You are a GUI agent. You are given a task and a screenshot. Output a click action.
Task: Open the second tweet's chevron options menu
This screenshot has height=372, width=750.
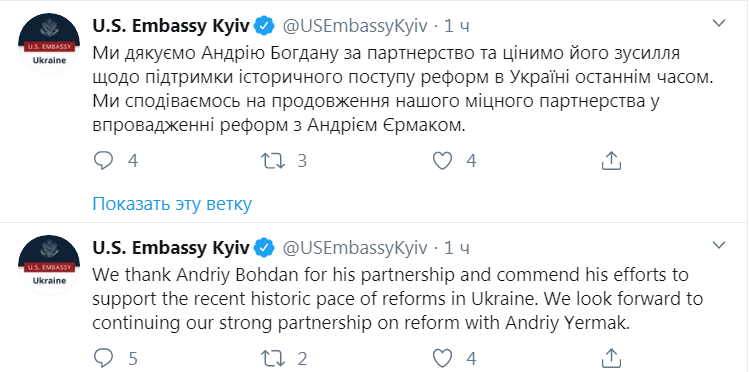tap(719, 245)
